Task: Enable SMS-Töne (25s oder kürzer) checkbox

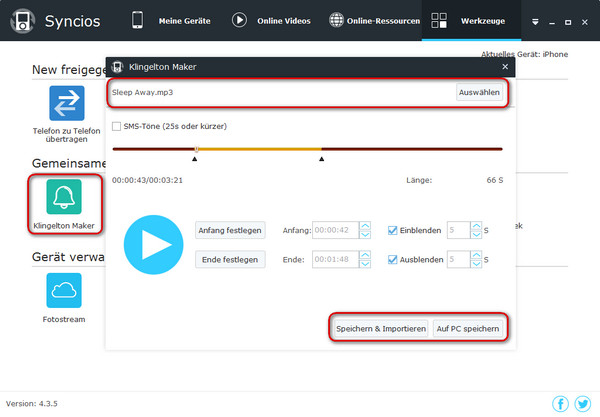Action: click(x=116, y=126)
